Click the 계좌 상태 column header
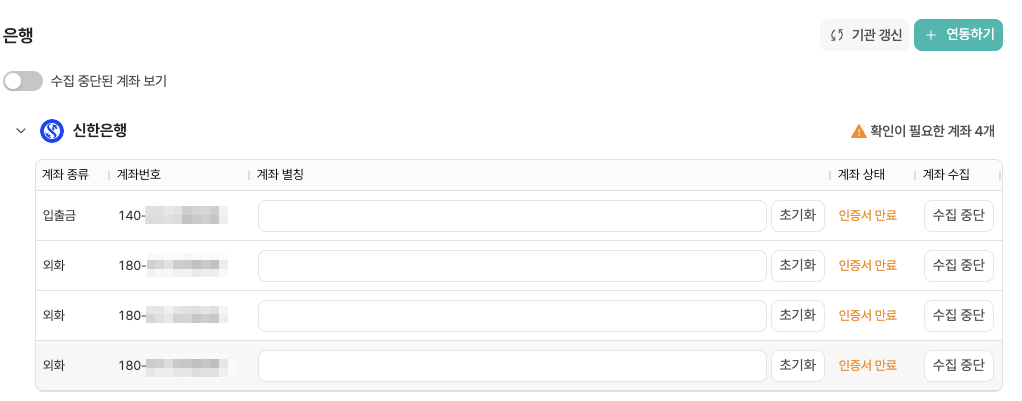 pos(861,174)
